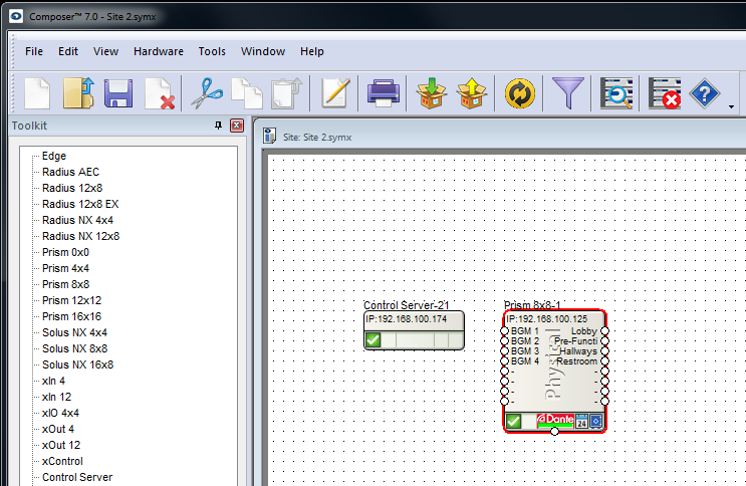
Task: Open the Hardware menu
Action: [x=158, y=51]
